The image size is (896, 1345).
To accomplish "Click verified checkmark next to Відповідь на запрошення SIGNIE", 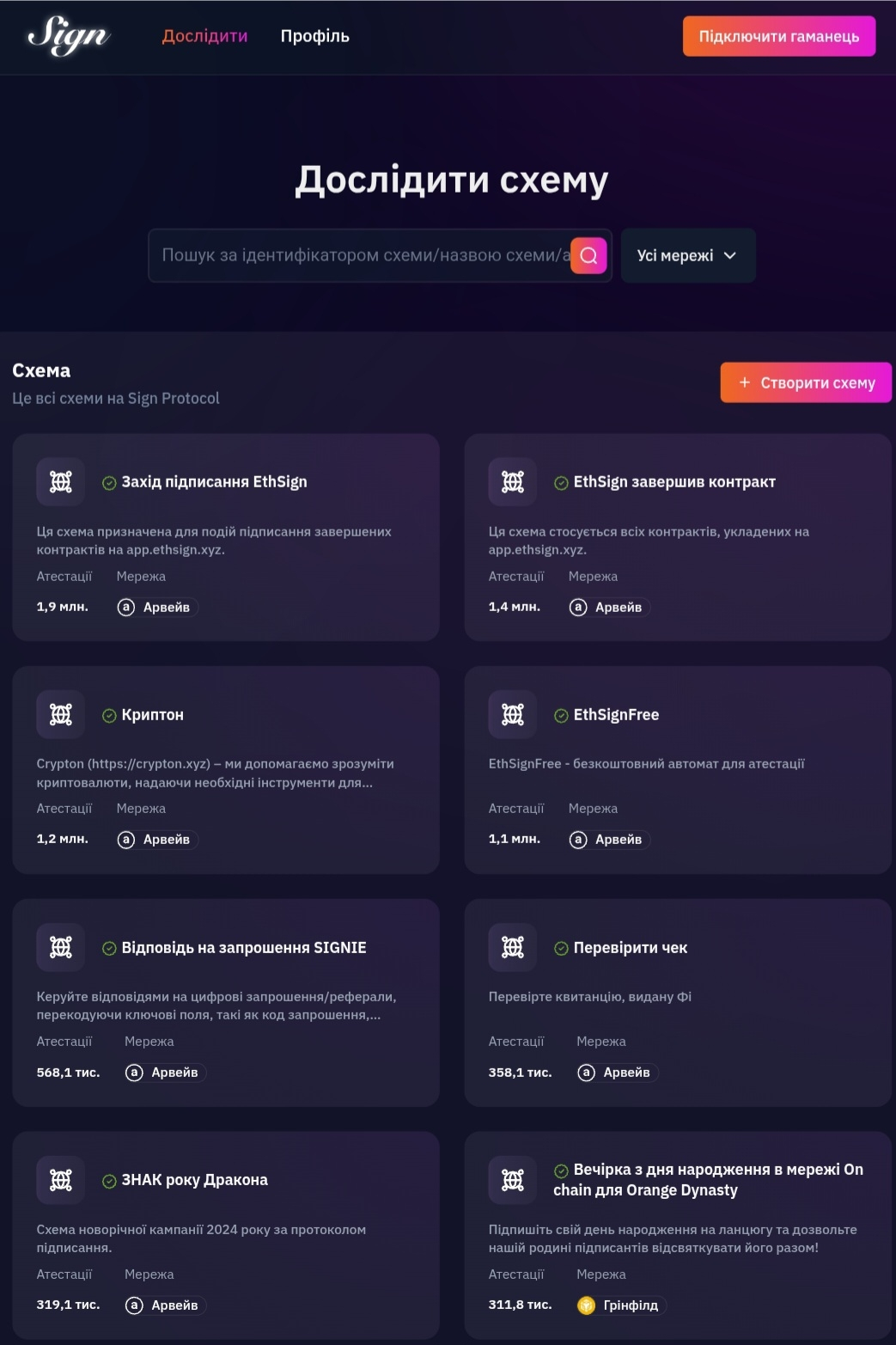I will pyautogui.click(x=109, y=949).
